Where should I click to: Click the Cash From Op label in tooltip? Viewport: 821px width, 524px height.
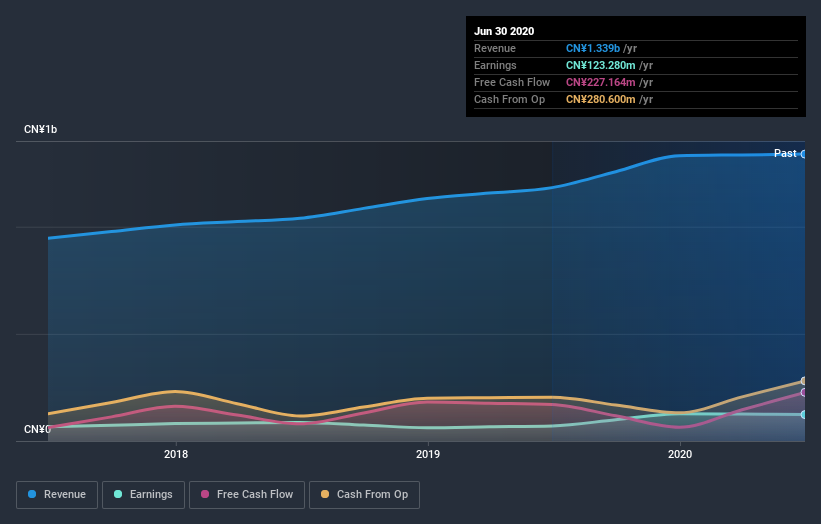(509, 99)
